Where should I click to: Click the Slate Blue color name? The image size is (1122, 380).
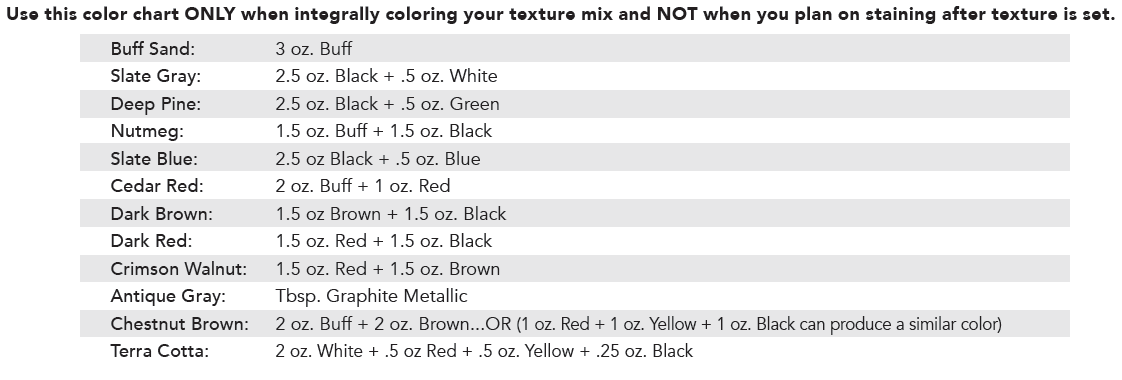(x=154, y=159)
